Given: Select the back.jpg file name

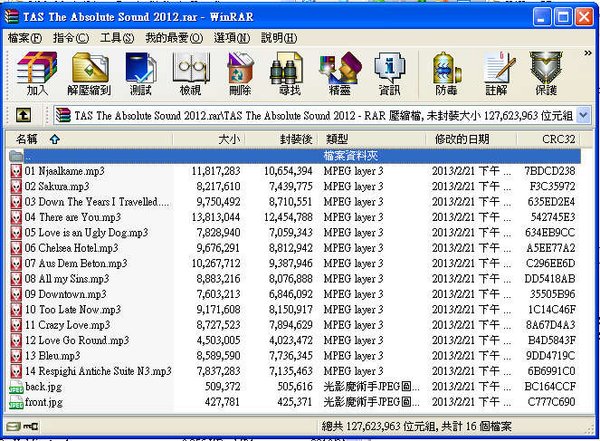Looking at the screenshot, I should tap(43, 387).
